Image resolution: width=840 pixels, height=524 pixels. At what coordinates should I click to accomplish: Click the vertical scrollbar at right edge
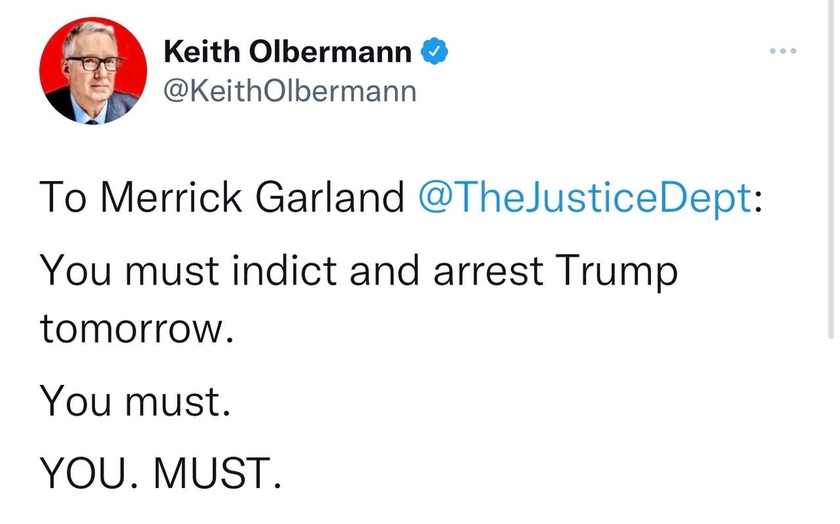tap(830, 169)
